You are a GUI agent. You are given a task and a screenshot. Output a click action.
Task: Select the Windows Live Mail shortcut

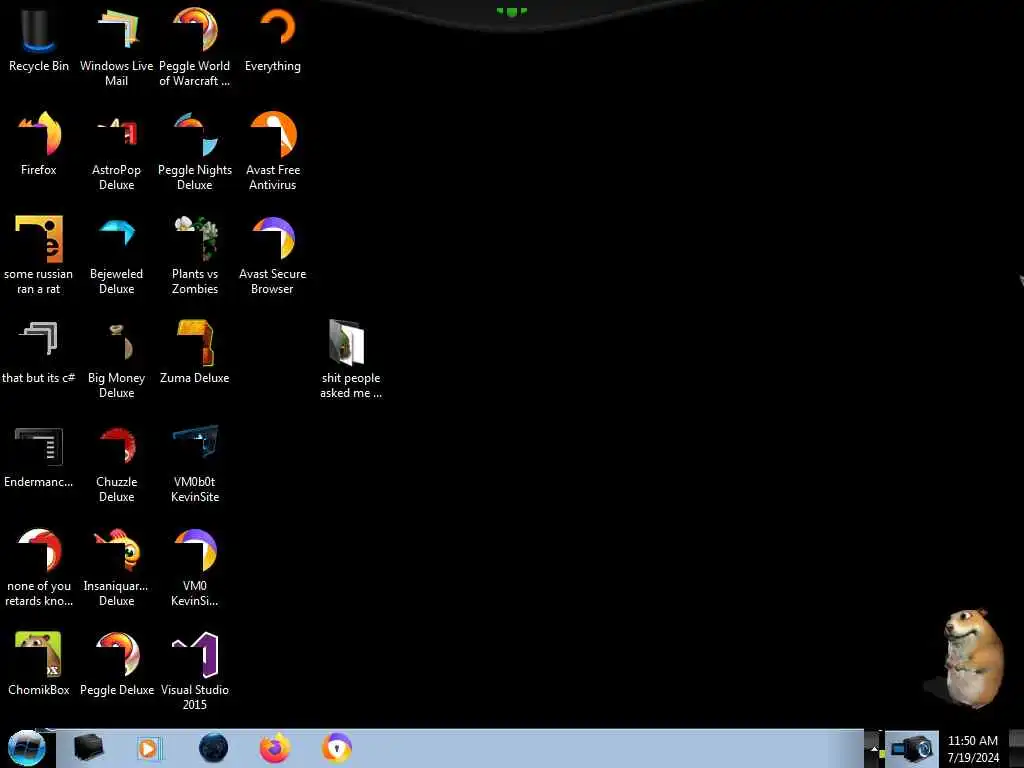pos(116,47)
